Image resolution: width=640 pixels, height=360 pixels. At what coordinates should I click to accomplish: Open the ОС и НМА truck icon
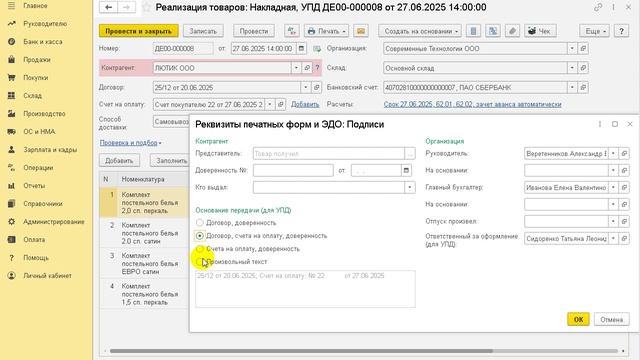11,131
